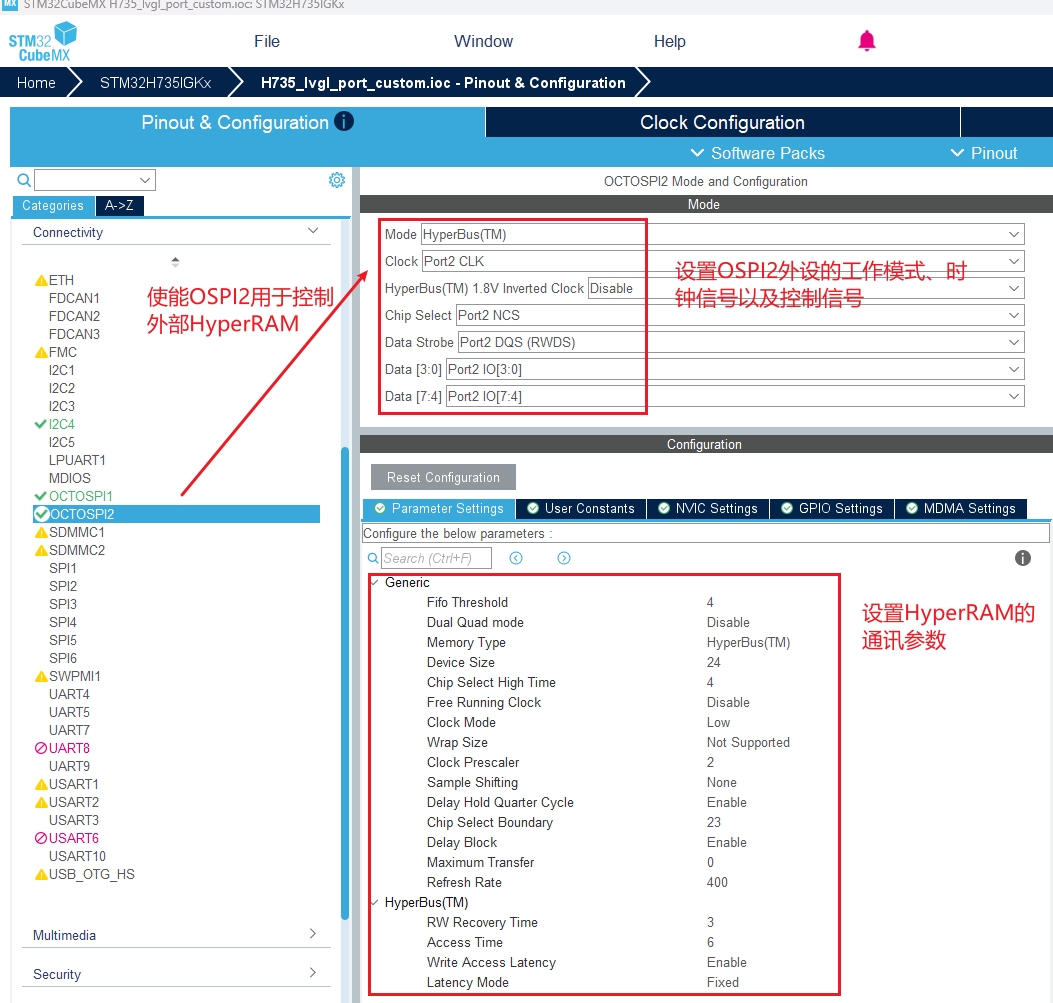This screenshot has height=1003, width=1053.
Task: Select the FDCAN2 peripheral
Action: click(74, 316)
